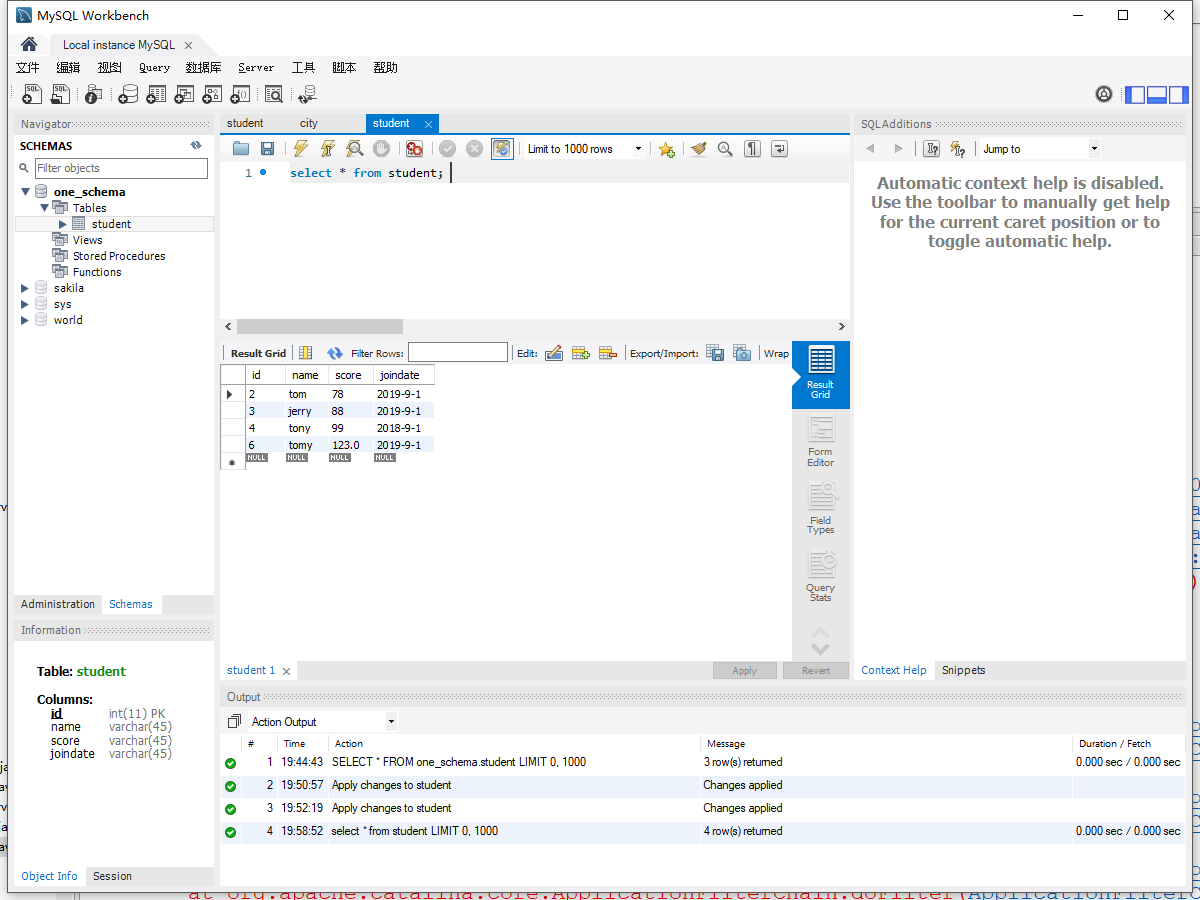This screenshot has height=900, width=1200.
Task: Create a new table icon
Action: (156, 94)
